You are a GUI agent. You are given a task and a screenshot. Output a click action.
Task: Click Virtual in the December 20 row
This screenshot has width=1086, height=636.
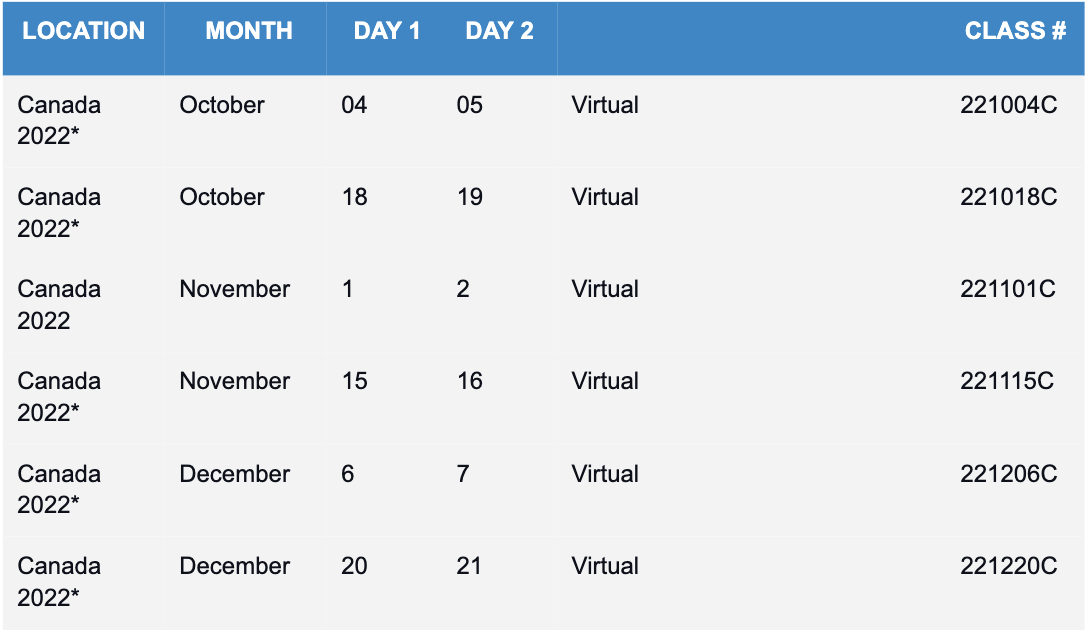click(605, 566)
